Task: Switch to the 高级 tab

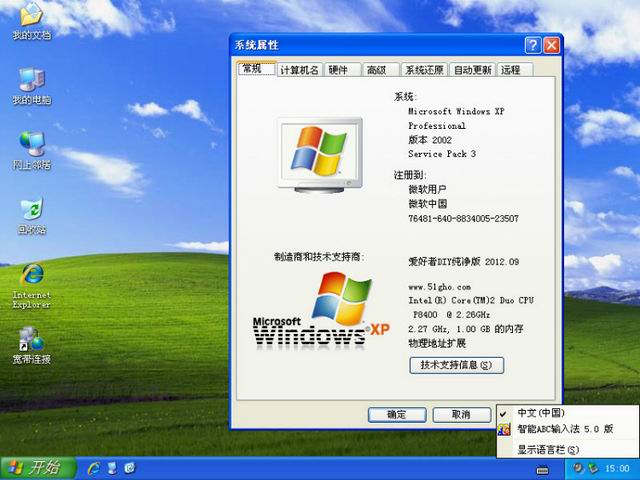Action: pyautogui.click(x=381, y=70)
